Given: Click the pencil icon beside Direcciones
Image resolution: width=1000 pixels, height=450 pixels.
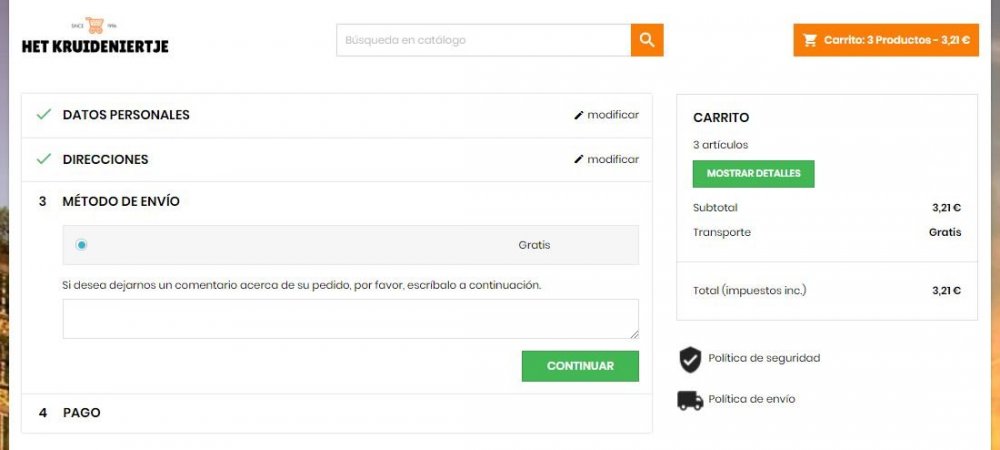Looking at the screenshot, I should (x=578, y=159).
